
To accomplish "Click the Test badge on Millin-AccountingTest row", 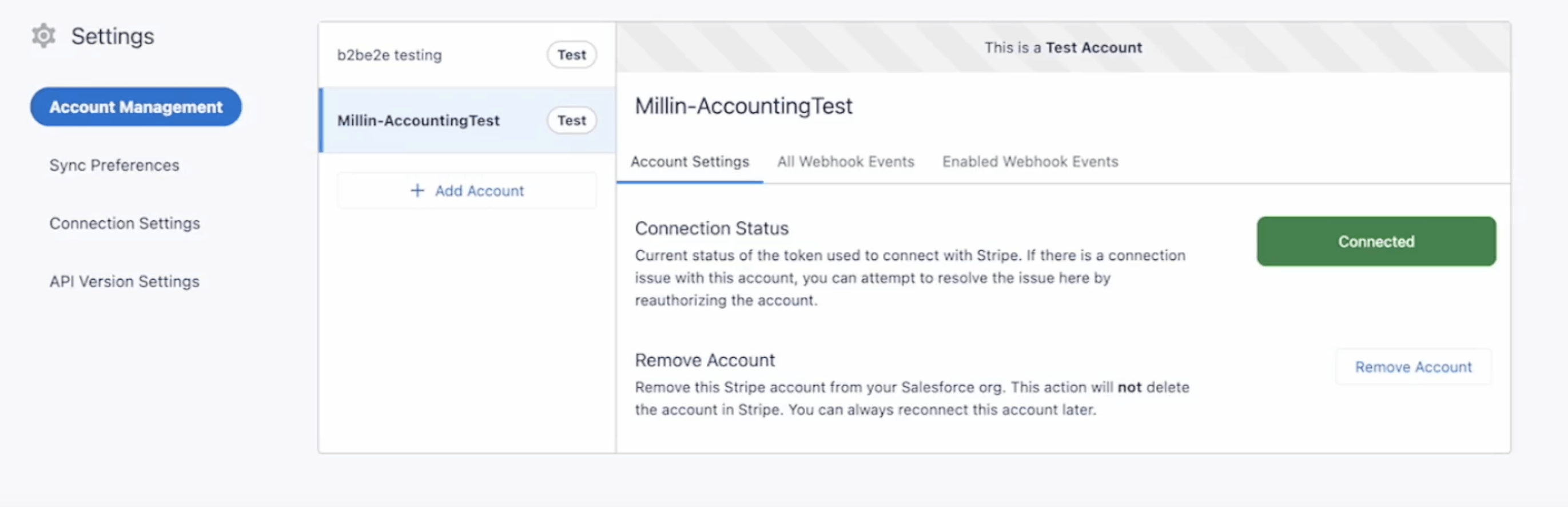I will click(571, 121).
